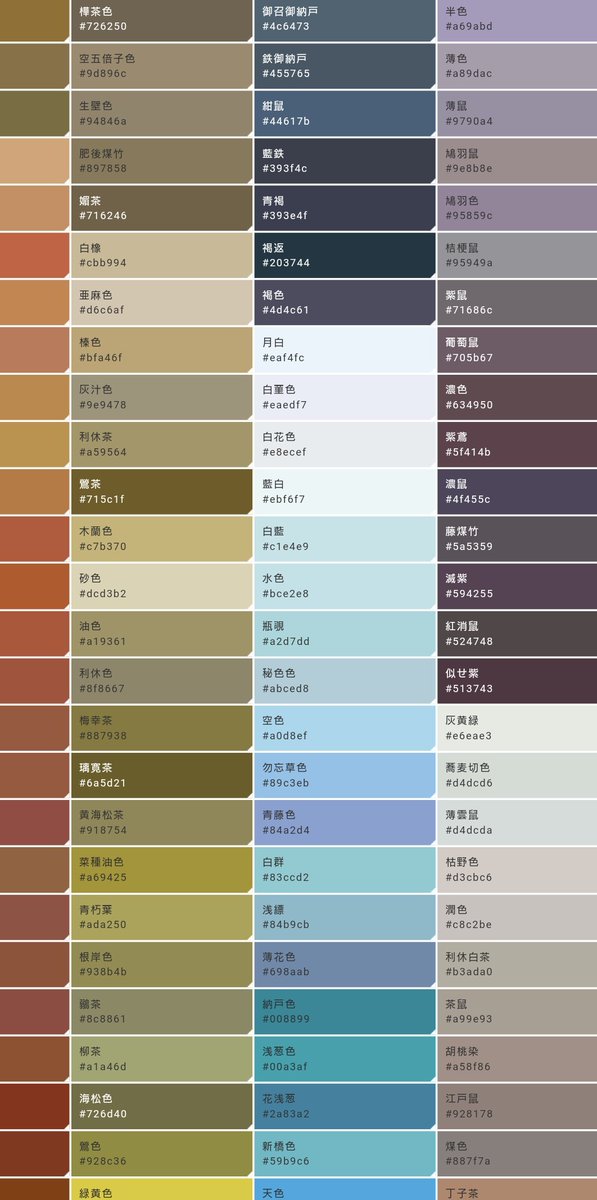Select the 水色 #bce2e8 swatch

point(344,586)
